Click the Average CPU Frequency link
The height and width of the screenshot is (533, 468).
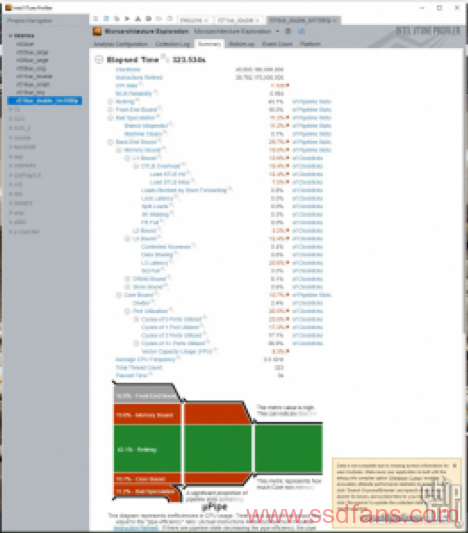145,359
